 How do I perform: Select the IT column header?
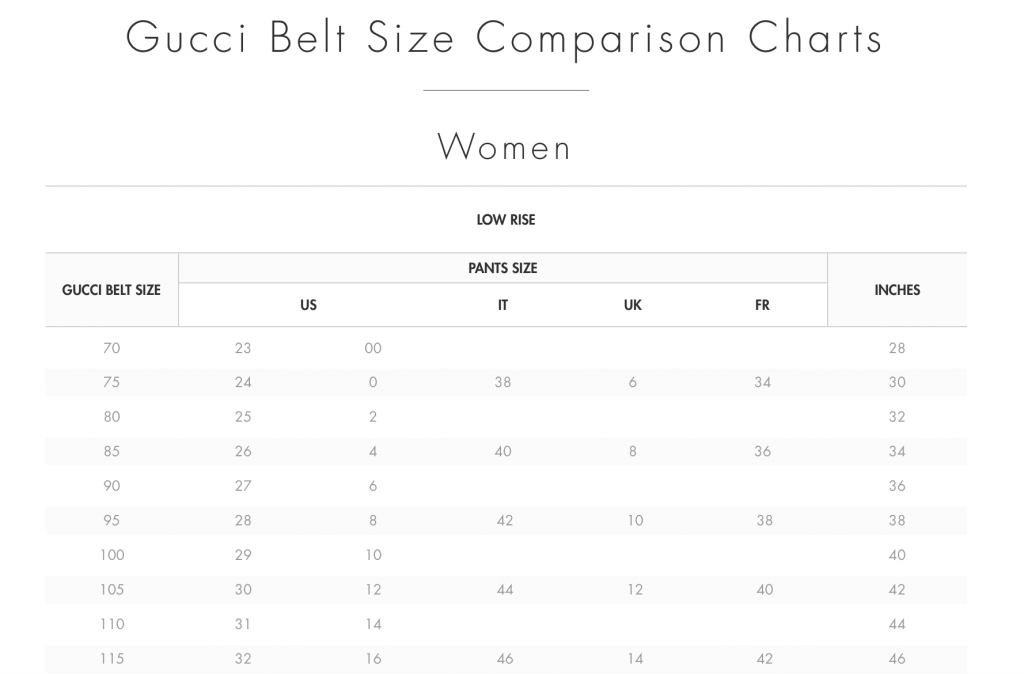502,305
